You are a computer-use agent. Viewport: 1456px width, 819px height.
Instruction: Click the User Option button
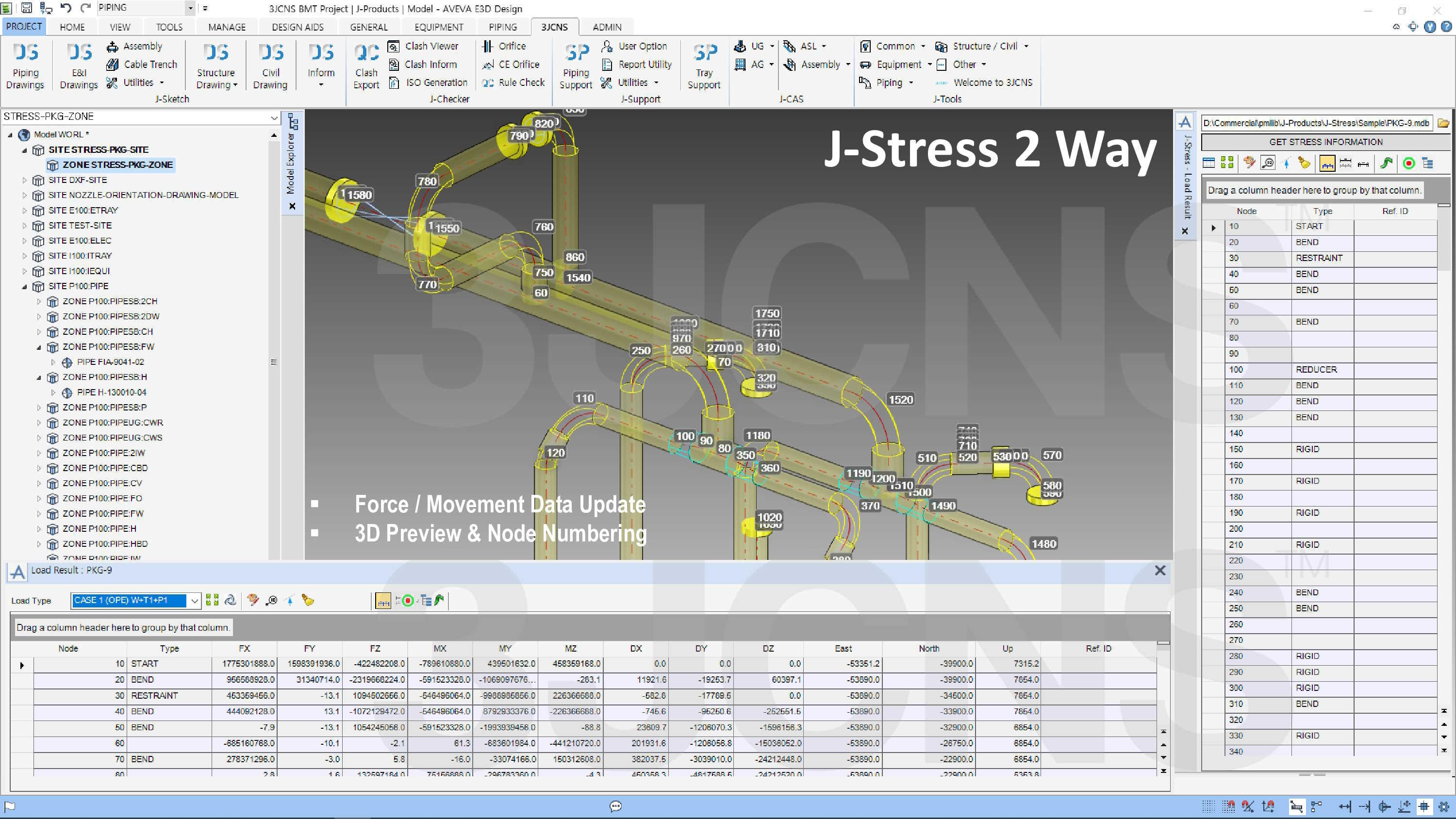[634, 46]
